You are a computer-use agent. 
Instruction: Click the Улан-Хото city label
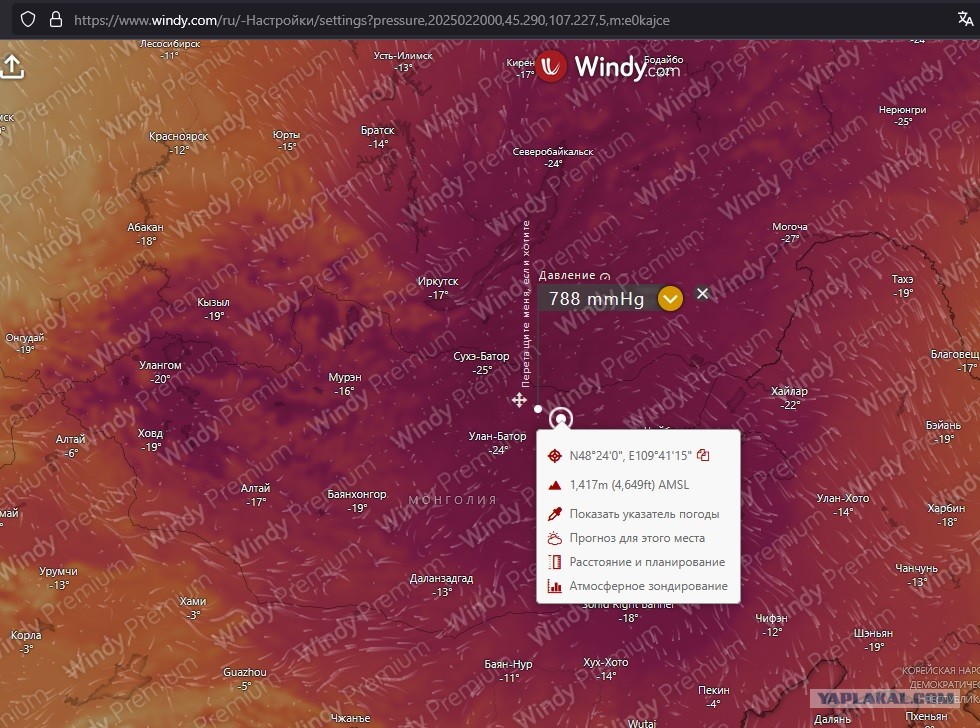pos(842,498)
